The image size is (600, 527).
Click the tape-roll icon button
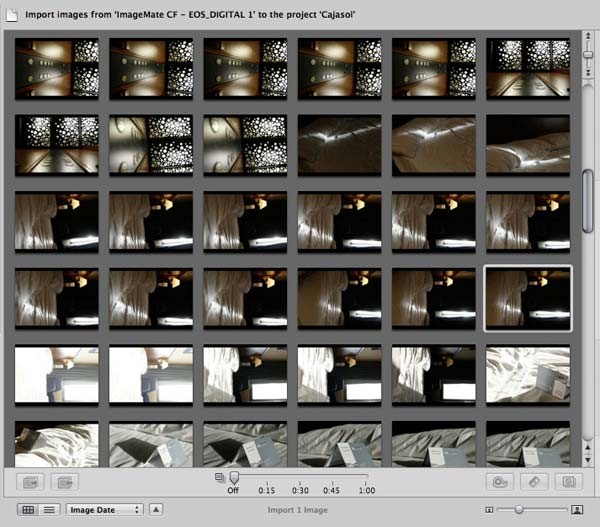(500, 482)
